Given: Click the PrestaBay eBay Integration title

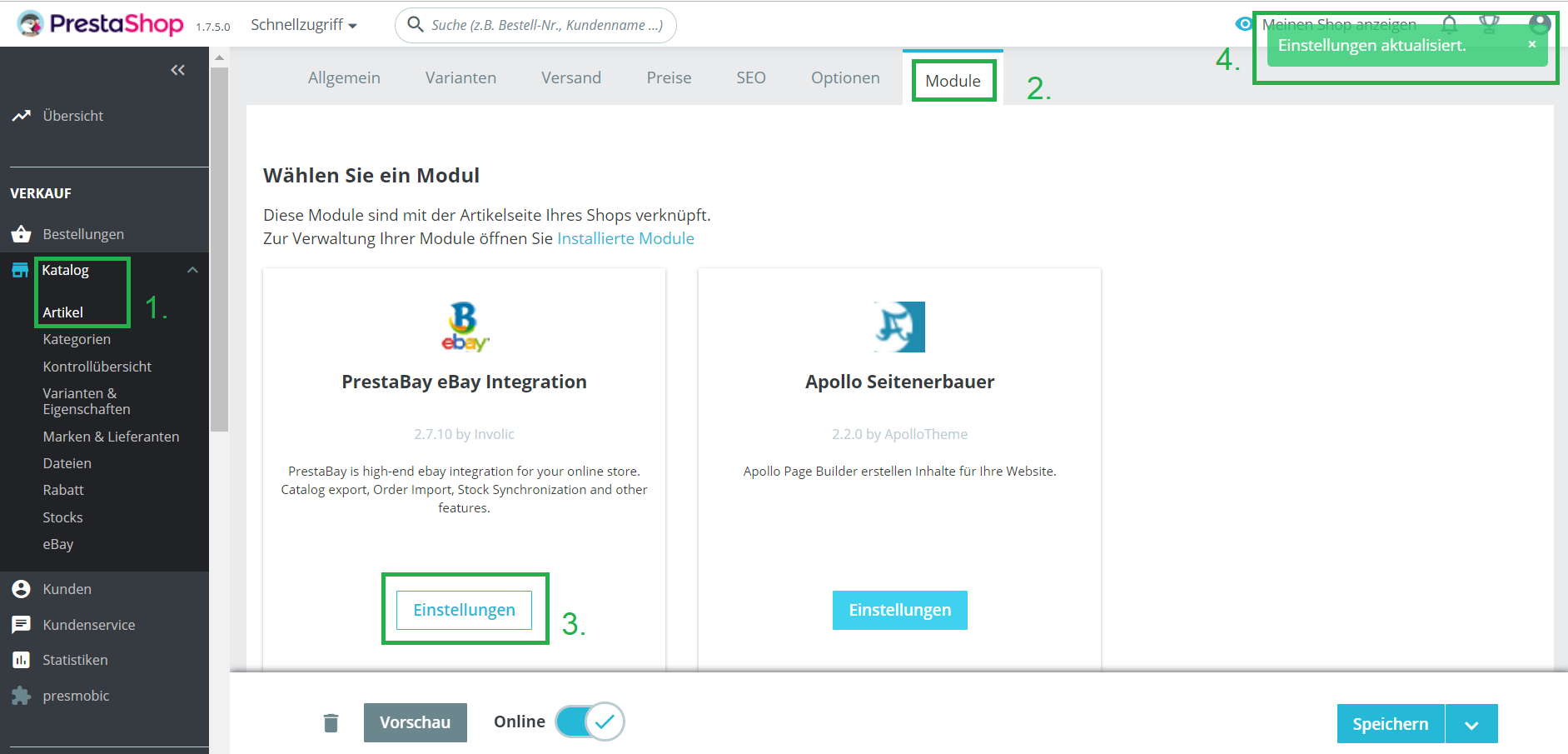Looking at the screenshot, I should pyautogui.click(x=465, y=382).
